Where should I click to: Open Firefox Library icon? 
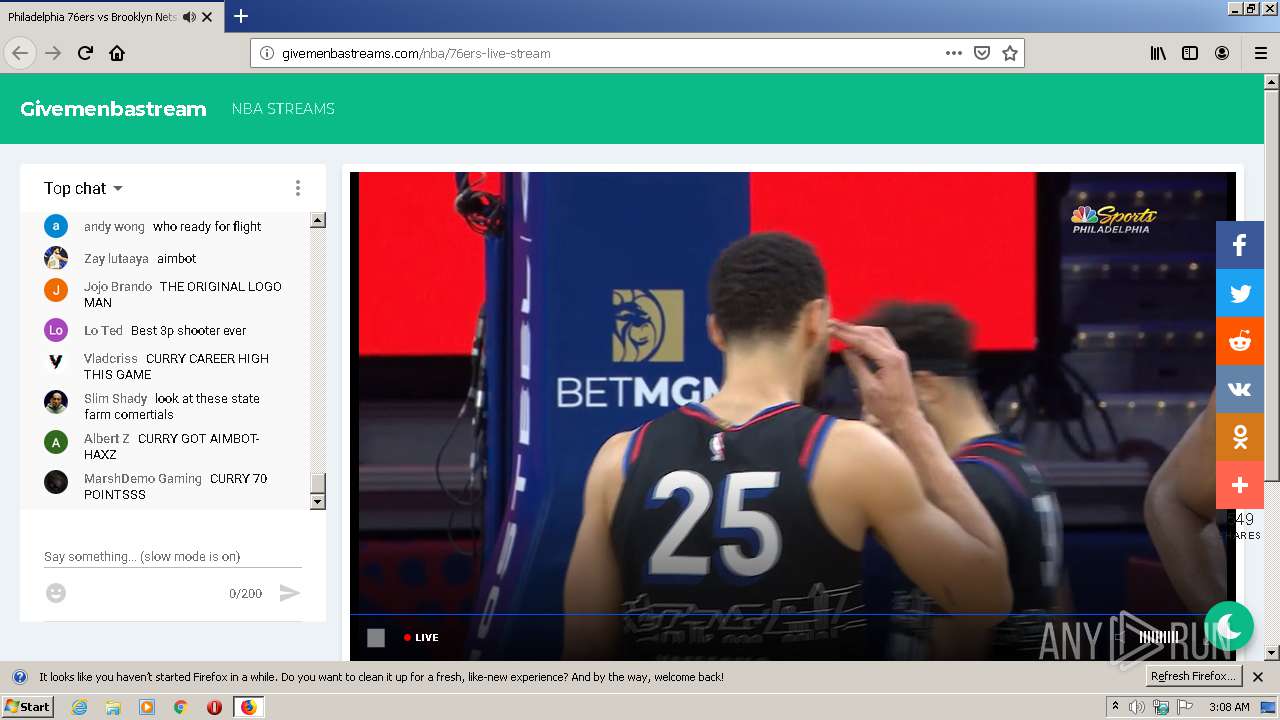pos(1158,53)
